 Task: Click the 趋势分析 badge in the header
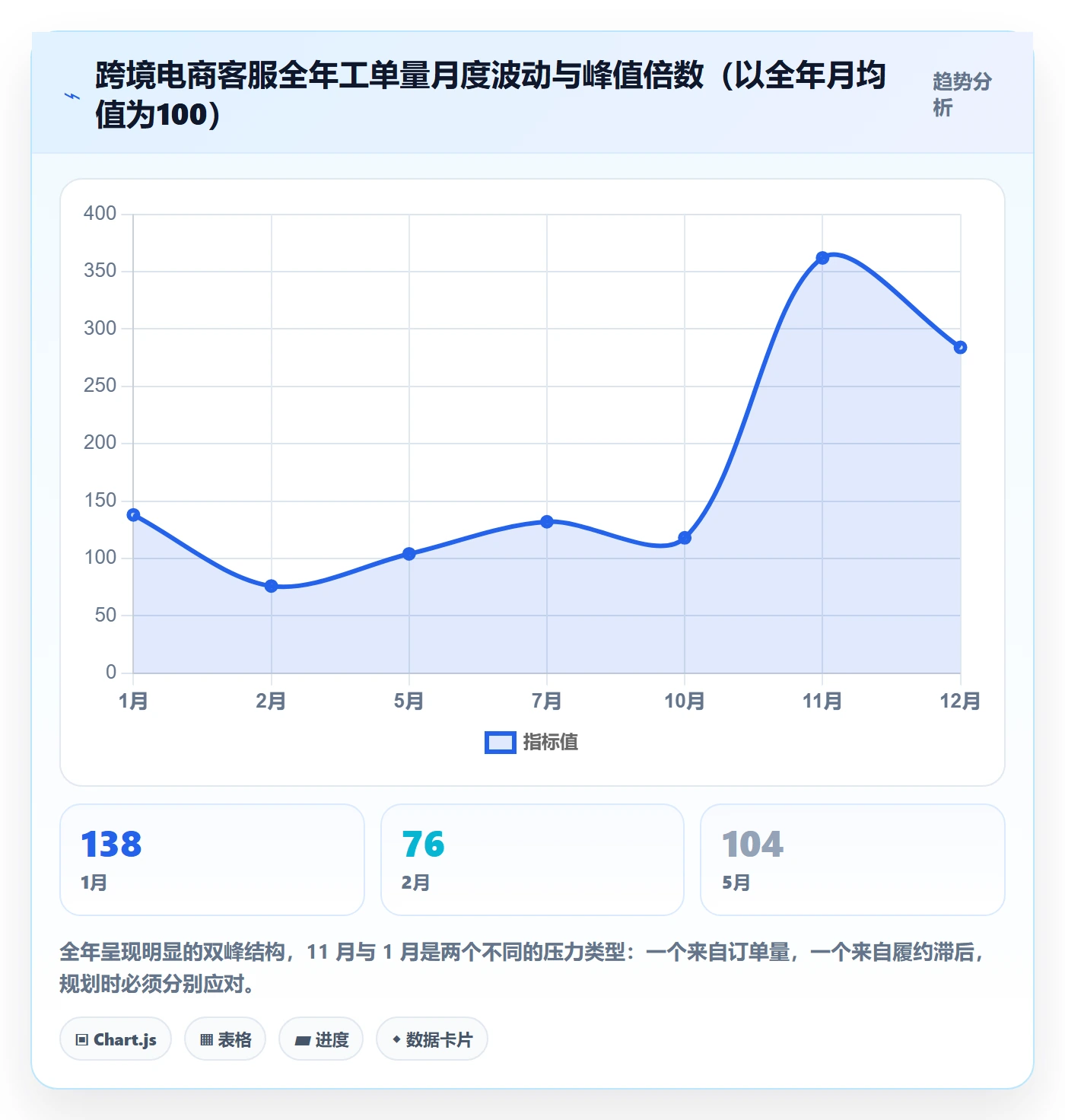coord(962,94)
